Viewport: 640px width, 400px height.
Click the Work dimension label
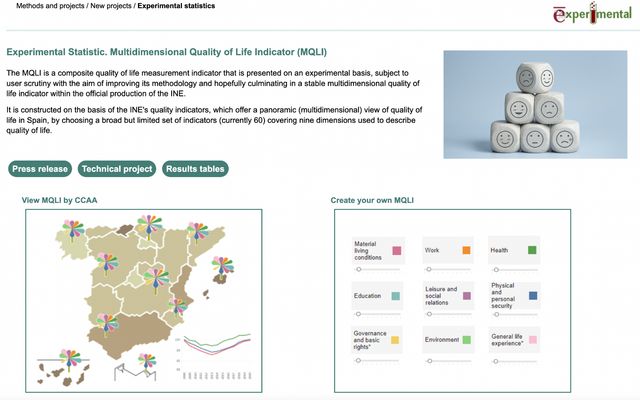point(432,250)
